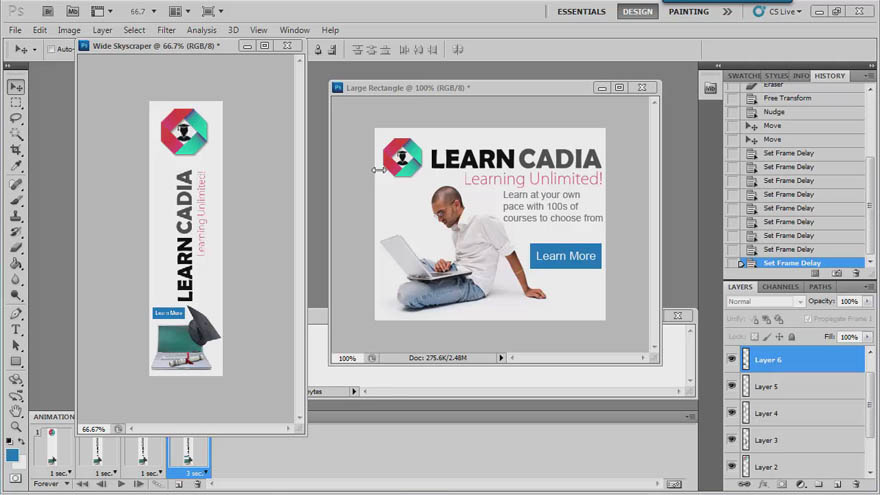This screenshot has height=495, width=880.
Task: Expand more workspaces chevron
Action: (727, 11)
